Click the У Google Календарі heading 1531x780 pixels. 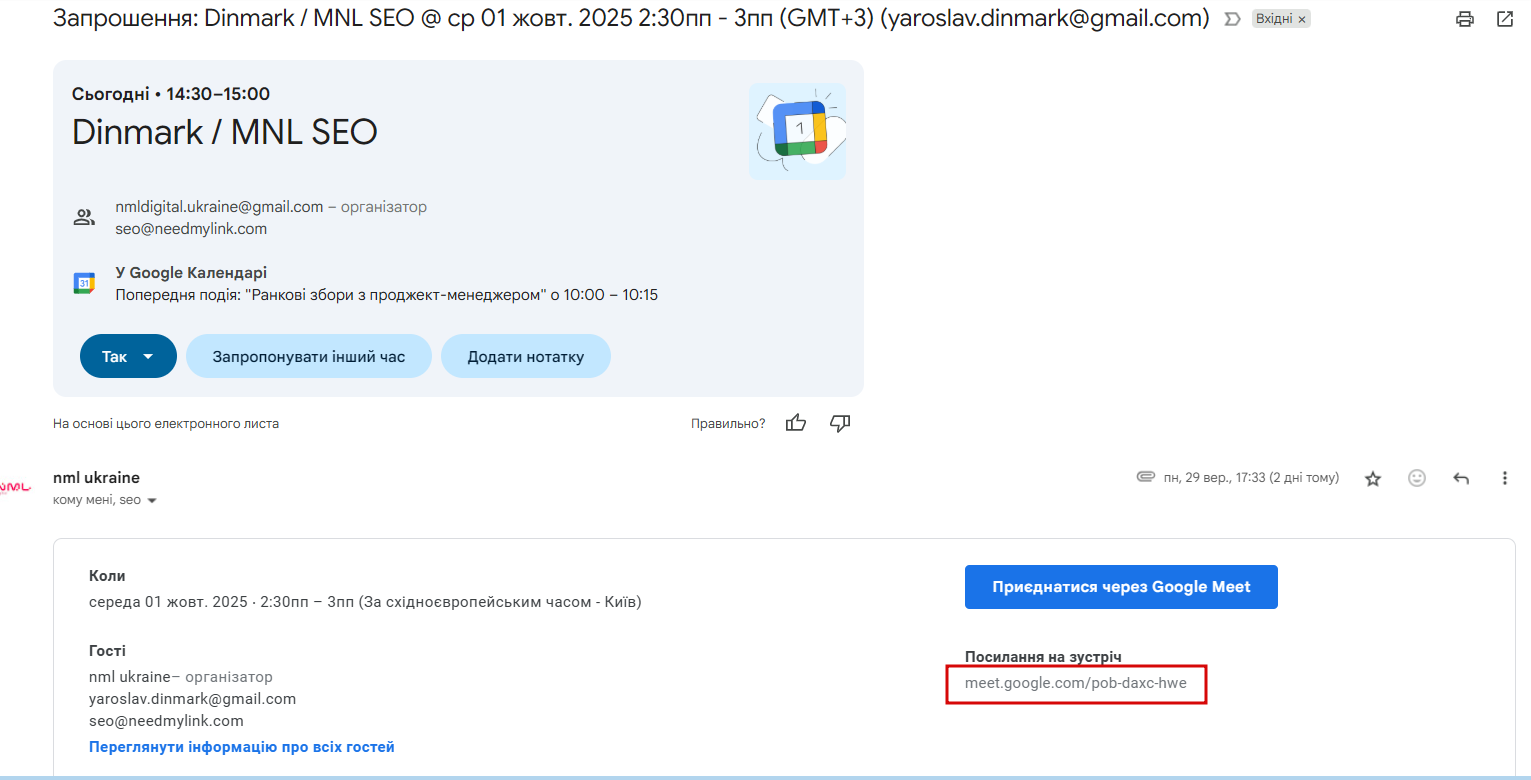(191, 273)
